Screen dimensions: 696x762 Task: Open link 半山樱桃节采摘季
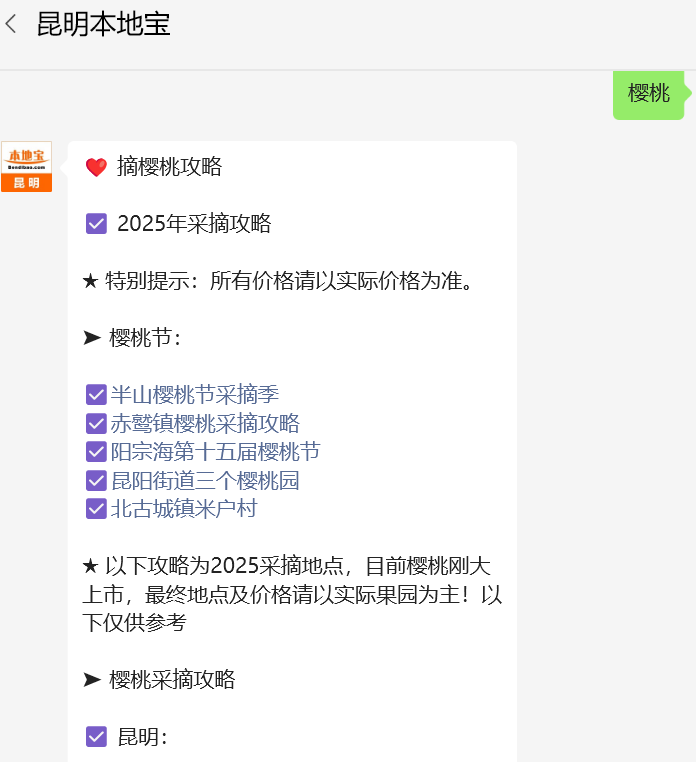(x=194, y=394)
